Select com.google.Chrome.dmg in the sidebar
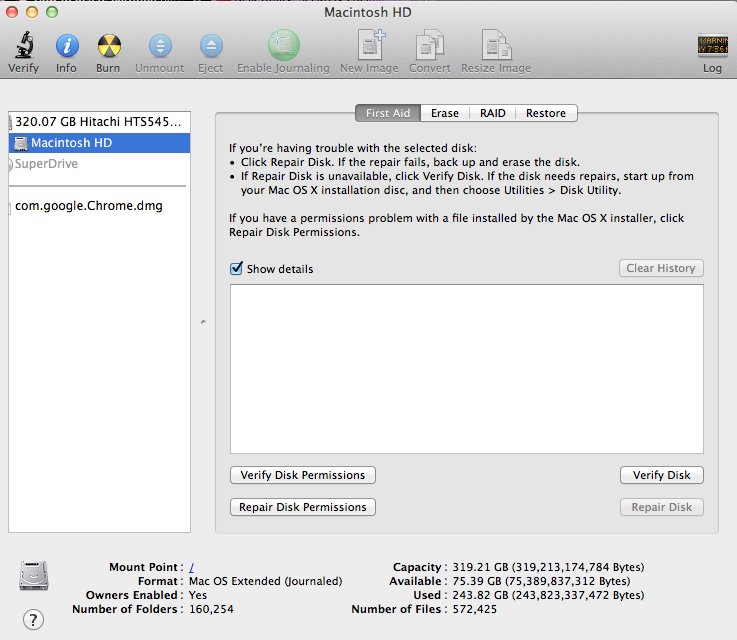The height and width of the screenshot is (640, 737). (99, 206)
